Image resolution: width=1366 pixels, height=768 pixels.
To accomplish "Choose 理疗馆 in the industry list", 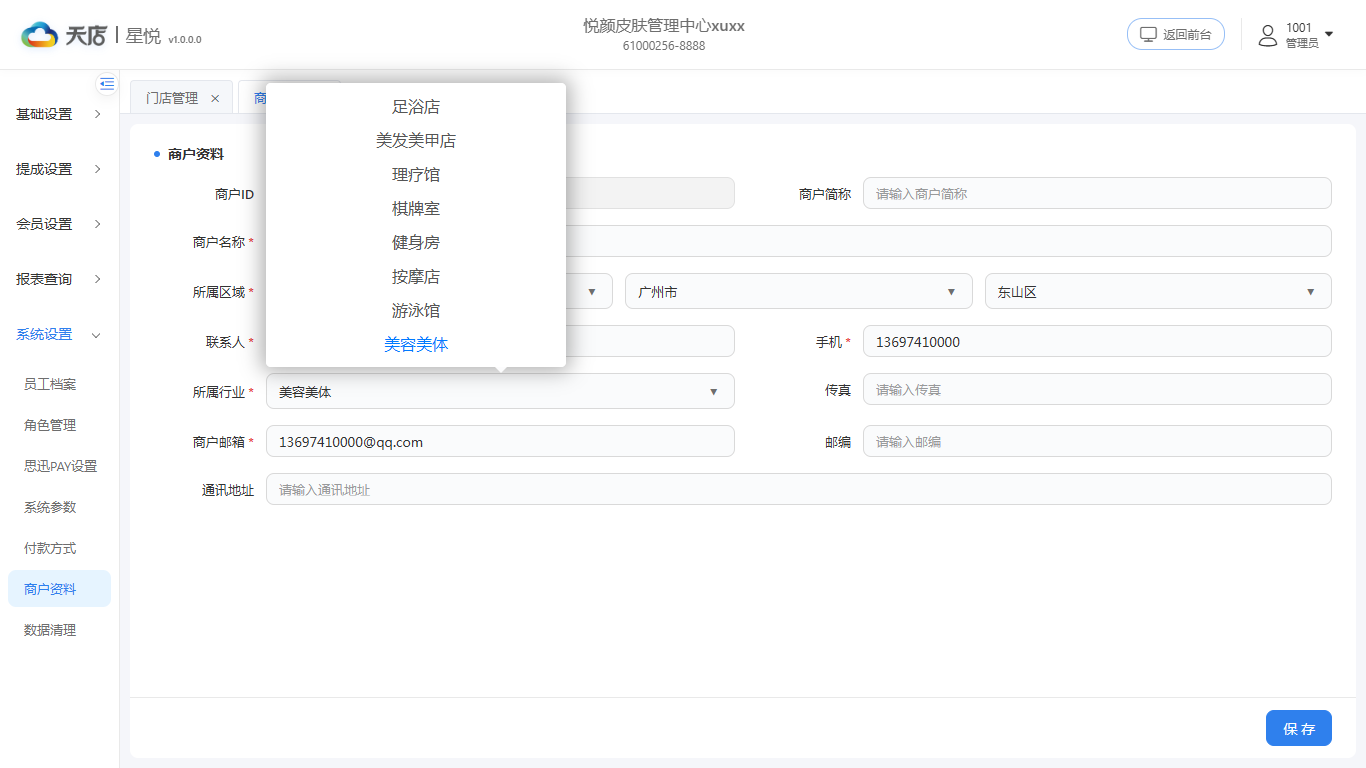I will coord(416,175).
